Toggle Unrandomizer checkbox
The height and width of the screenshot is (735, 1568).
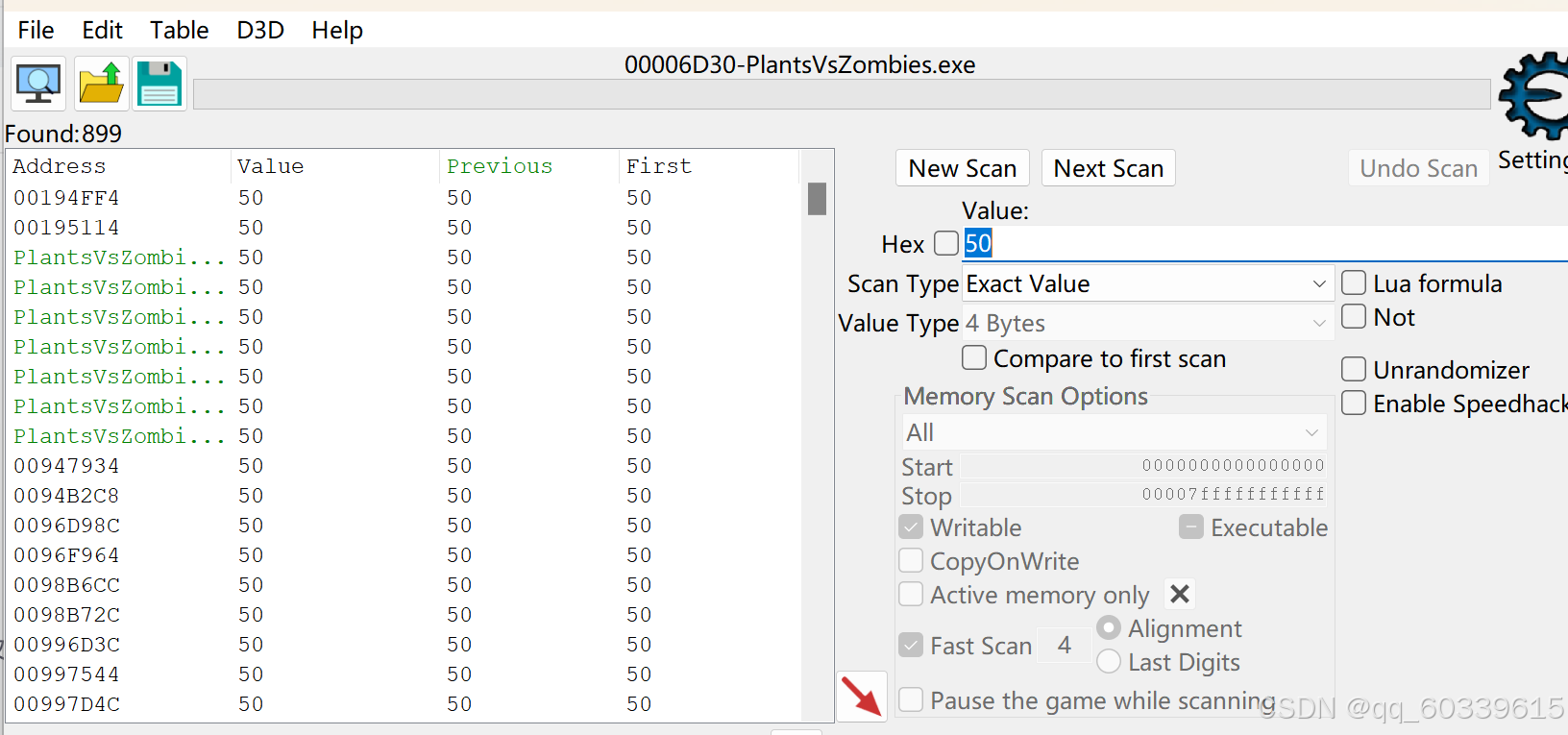pyautogui.click(x=1354, y=369)
